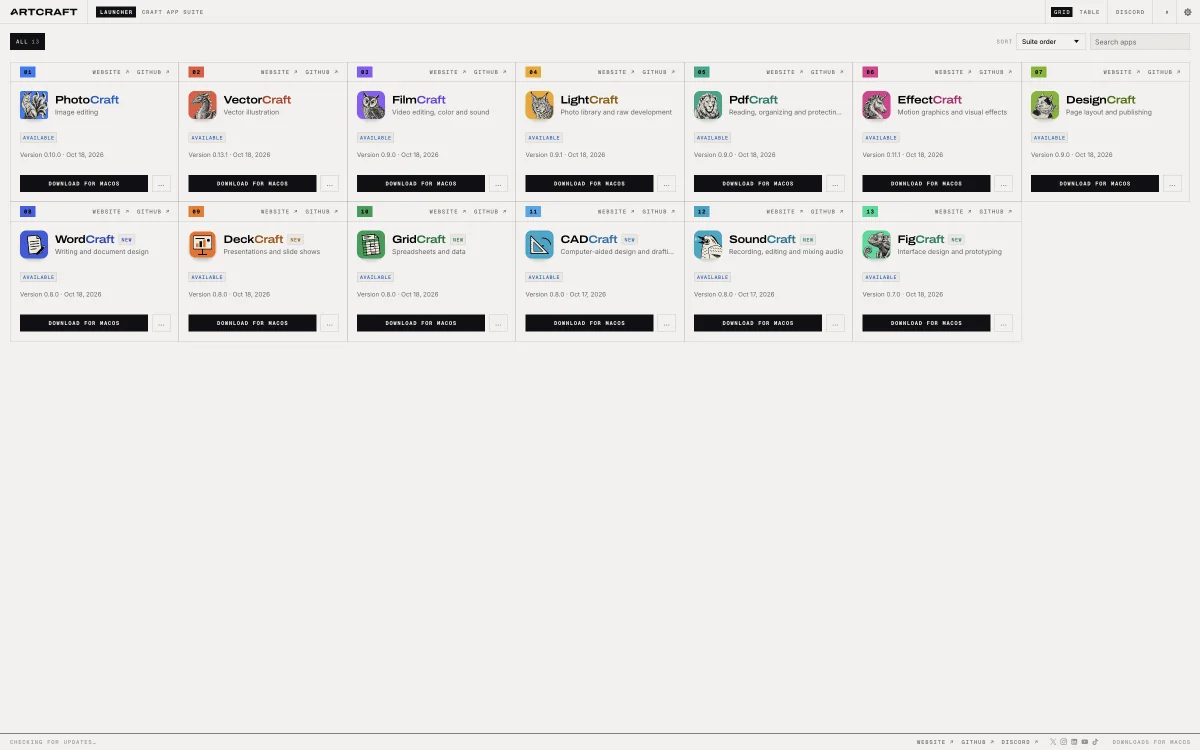Open LightCraft Website link
The width and height of the screenshot is (1200, 750).
(616, 72)
